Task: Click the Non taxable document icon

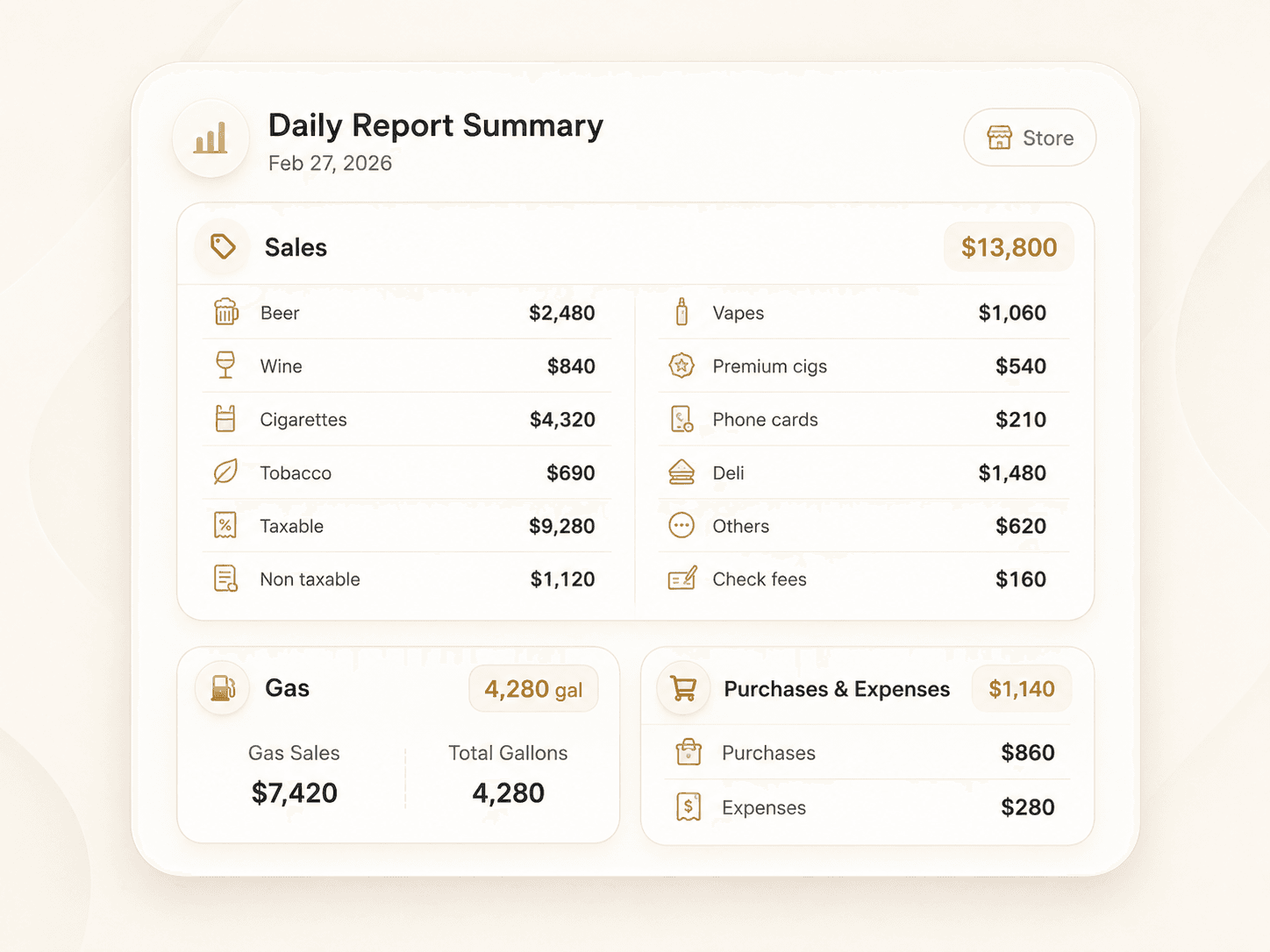Action: (x=225, y=579)
